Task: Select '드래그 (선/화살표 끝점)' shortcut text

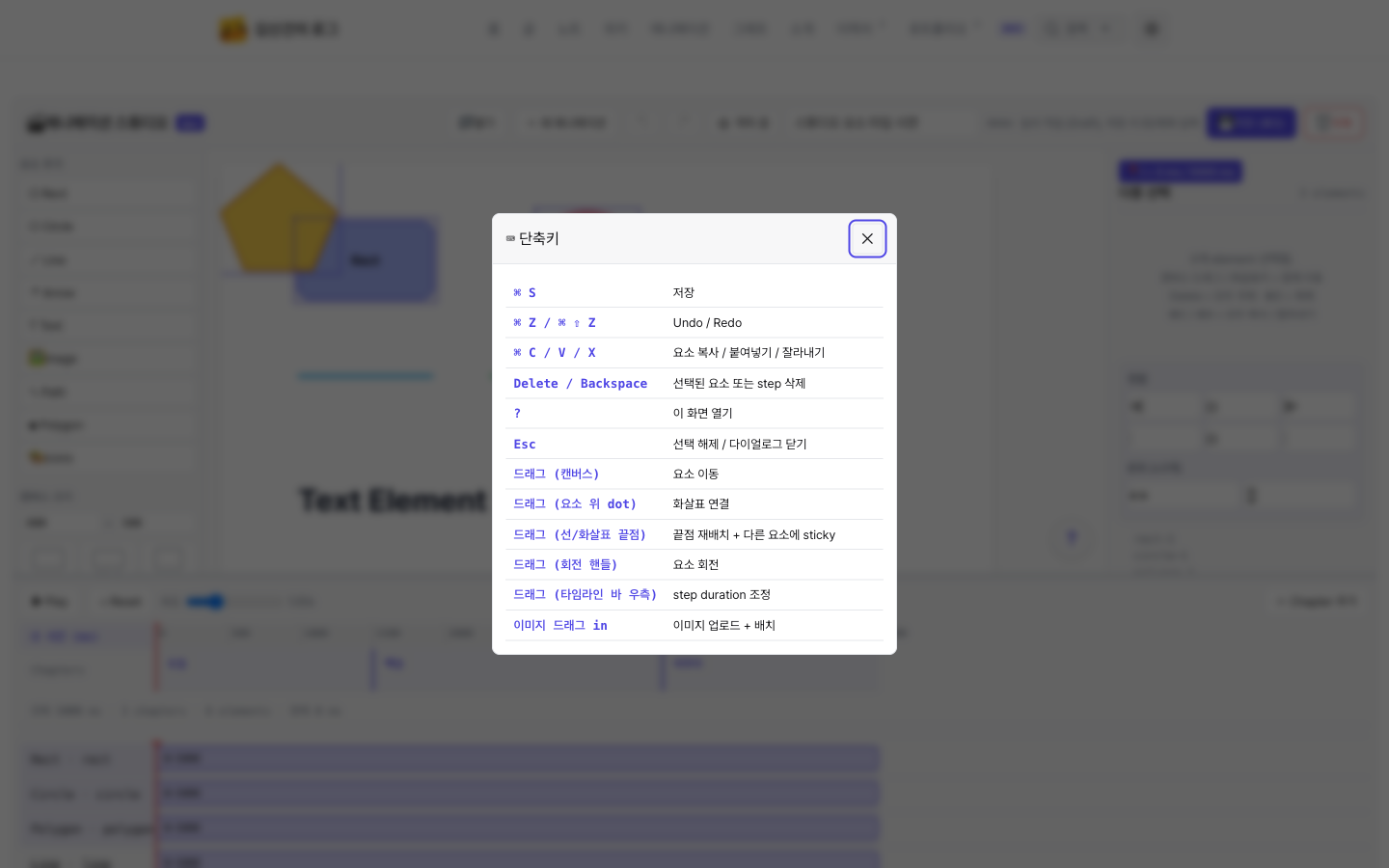Action: [580, 535]
